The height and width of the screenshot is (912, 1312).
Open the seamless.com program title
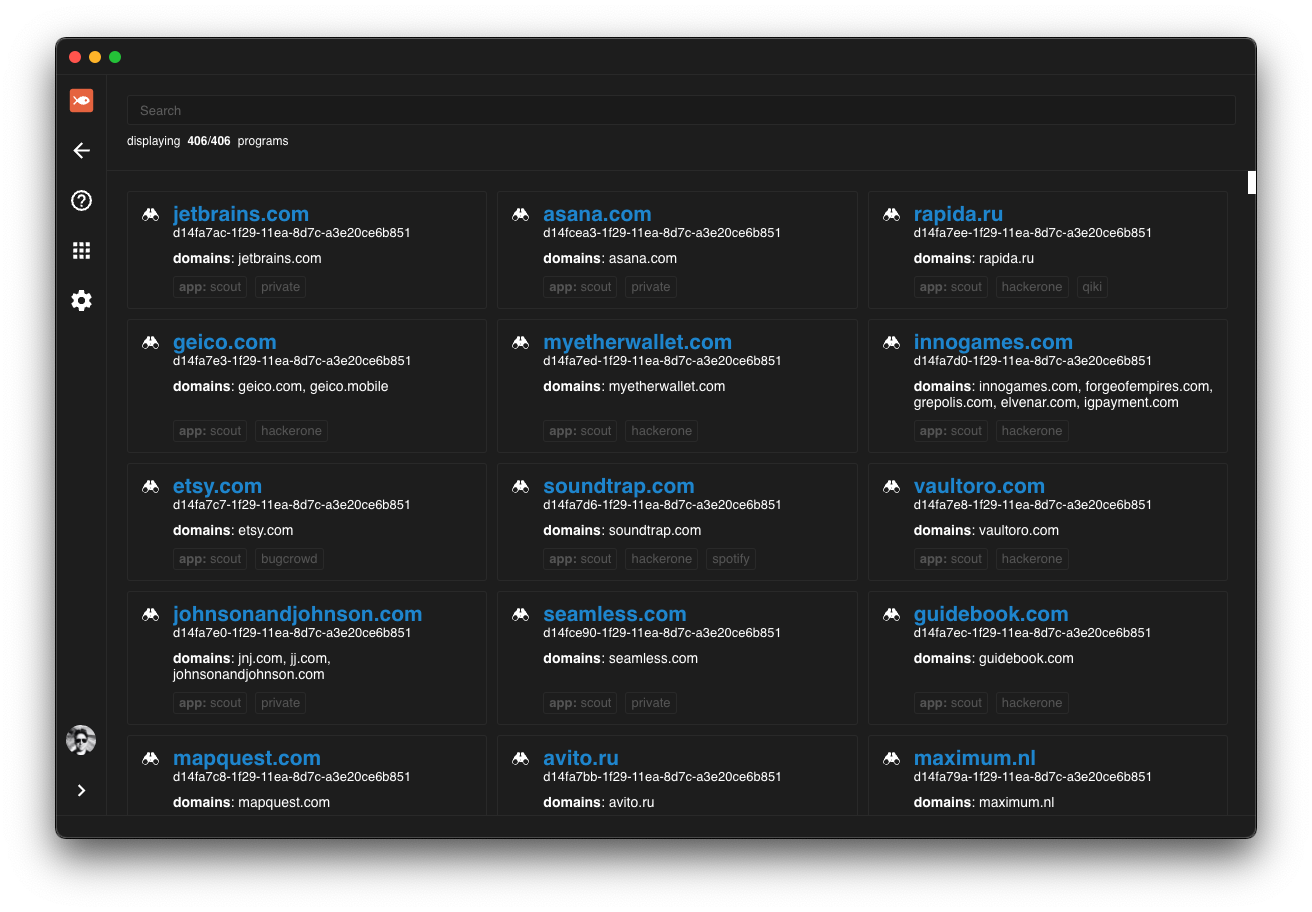614,614
